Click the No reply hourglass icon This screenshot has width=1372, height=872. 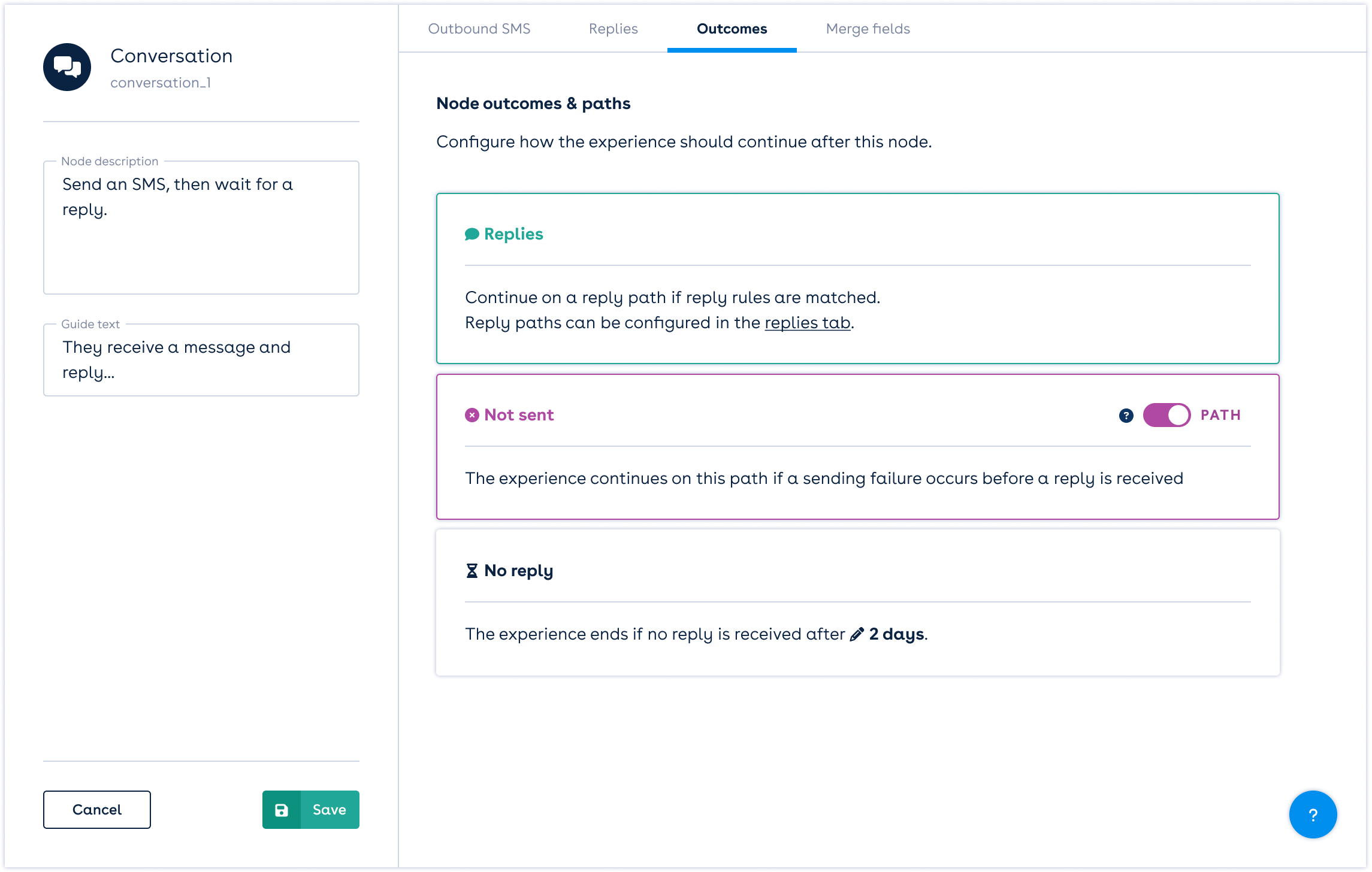click(x=472, y=571)
